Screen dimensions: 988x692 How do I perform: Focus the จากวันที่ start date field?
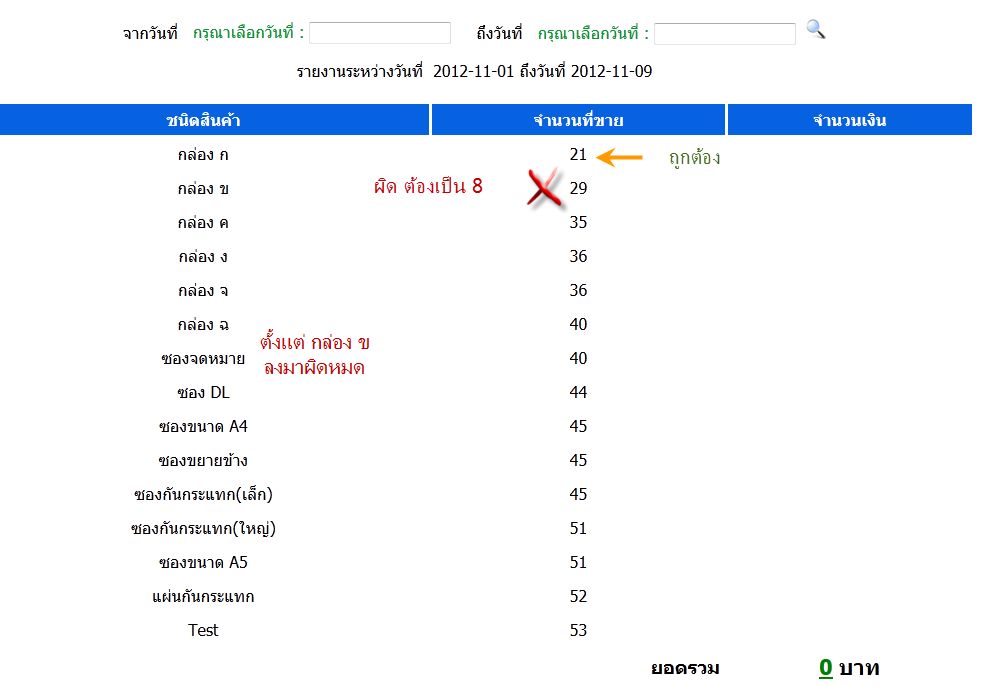pos(380,33)
